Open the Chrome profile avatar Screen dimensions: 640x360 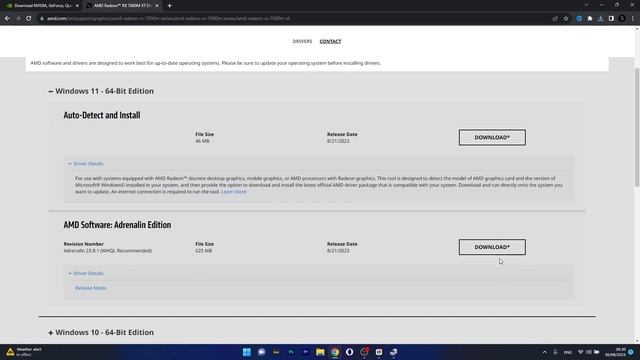pos(622,18)
